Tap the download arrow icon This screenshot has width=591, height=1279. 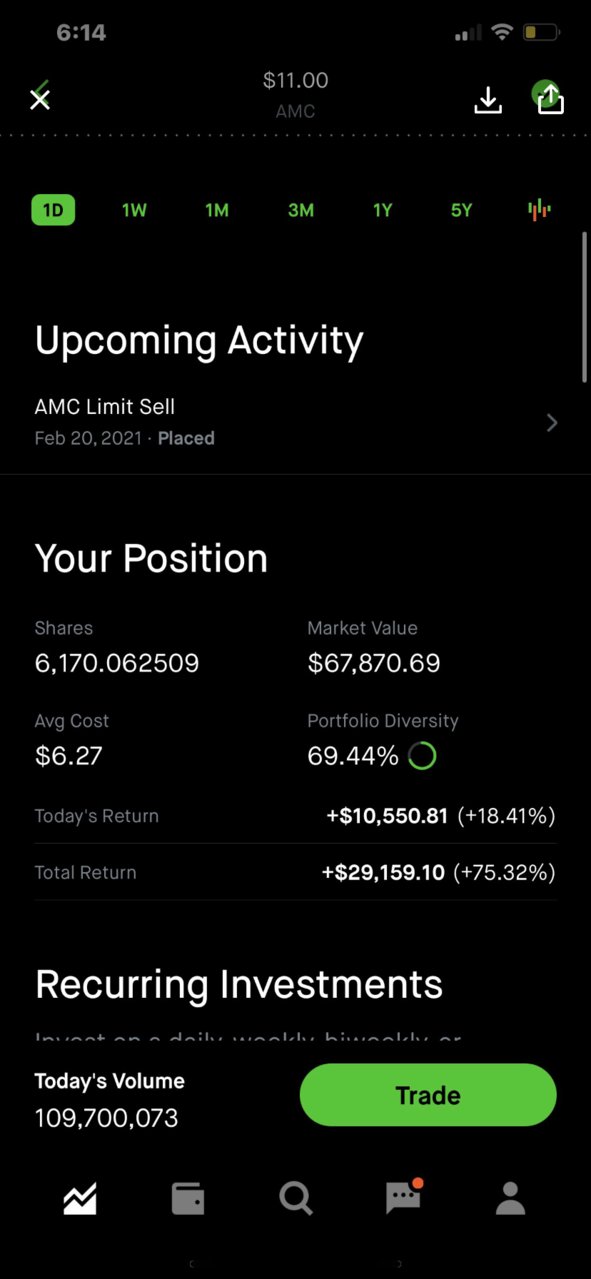point(488,99)
